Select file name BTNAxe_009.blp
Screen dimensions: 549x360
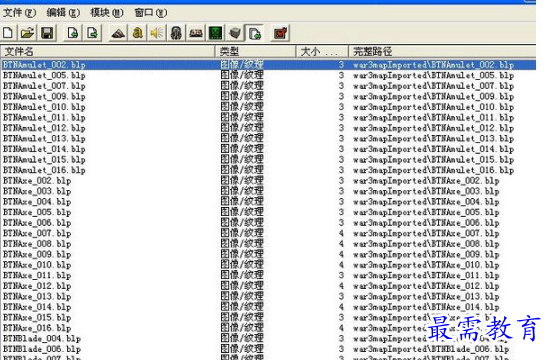[x=37, y=254]
